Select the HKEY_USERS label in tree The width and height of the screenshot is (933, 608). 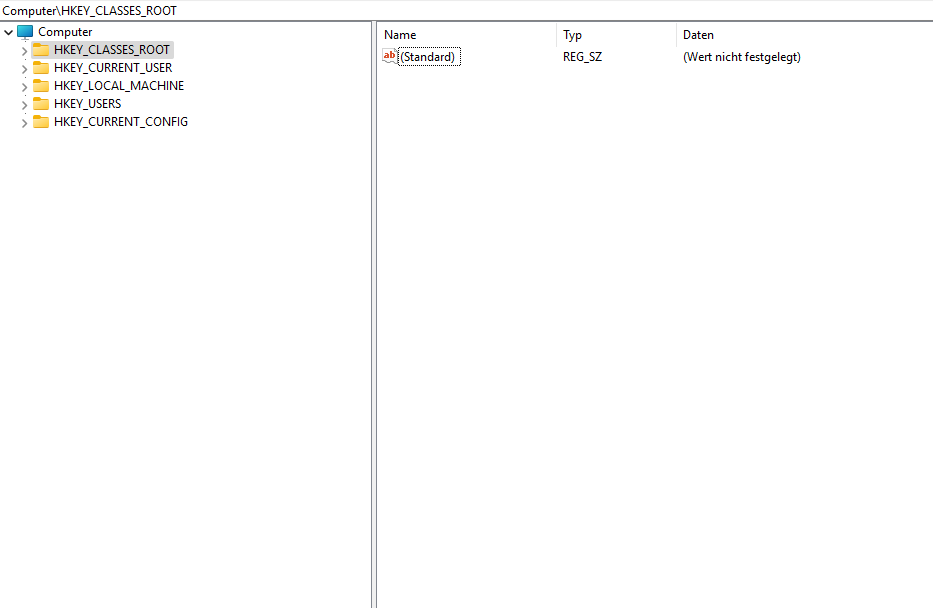(x=88, y=104)
